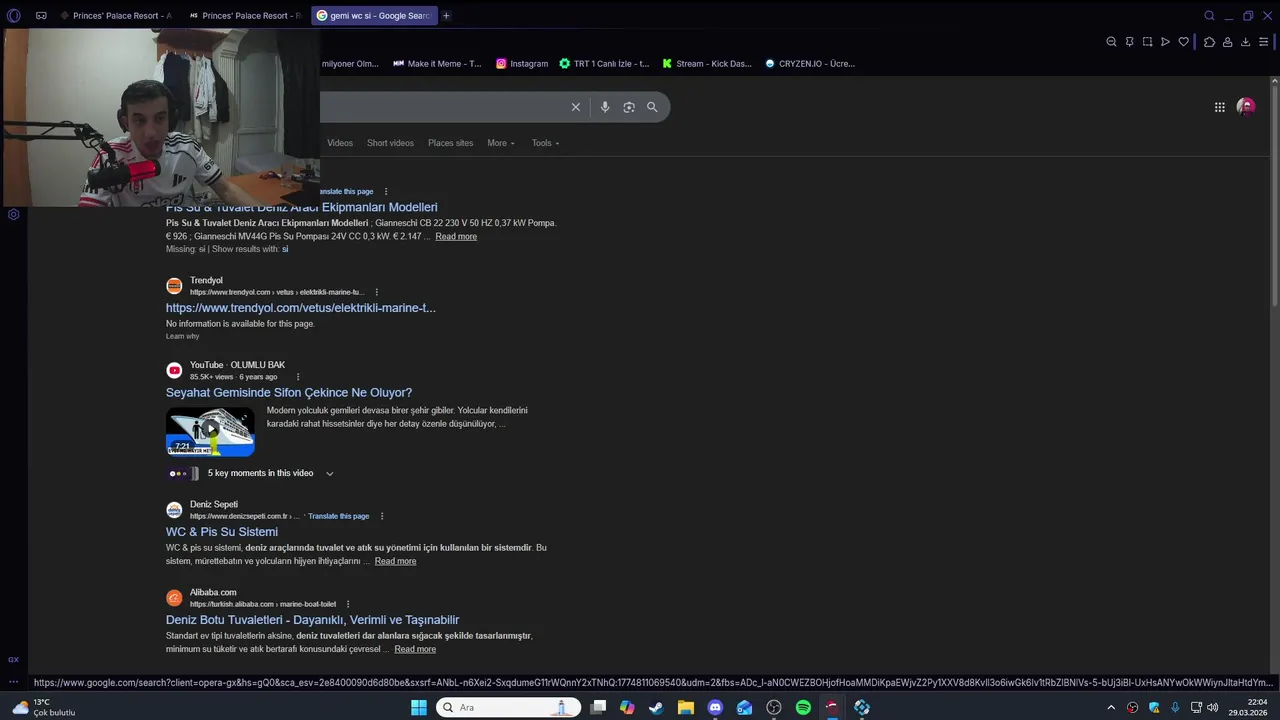Click Learn why under Trendyol result
The height and width of the screenshot is (720, 1280).
click(x=182, y=336)
